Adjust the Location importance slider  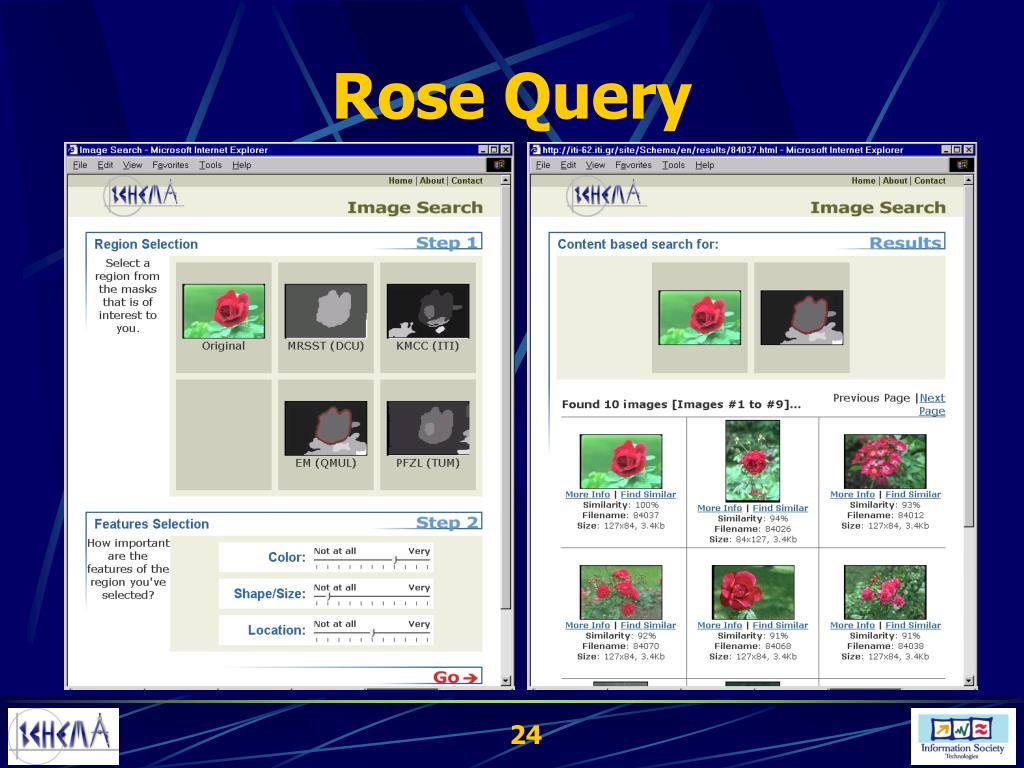(372, 634)
